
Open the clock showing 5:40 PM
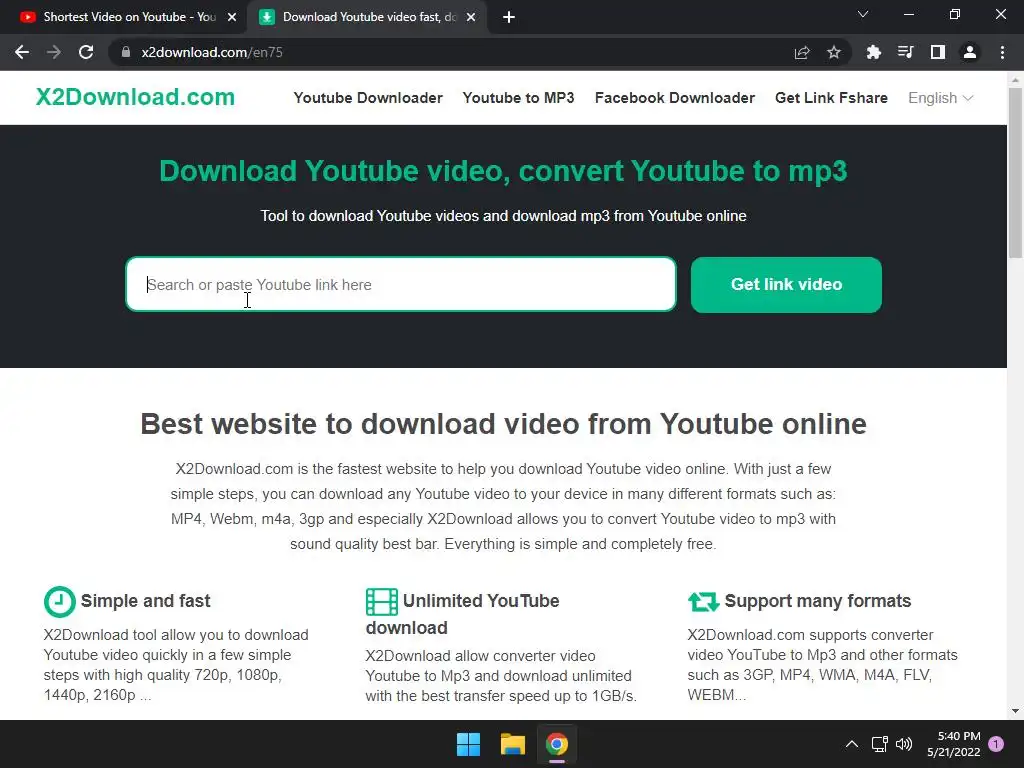(x=954, y=744)
